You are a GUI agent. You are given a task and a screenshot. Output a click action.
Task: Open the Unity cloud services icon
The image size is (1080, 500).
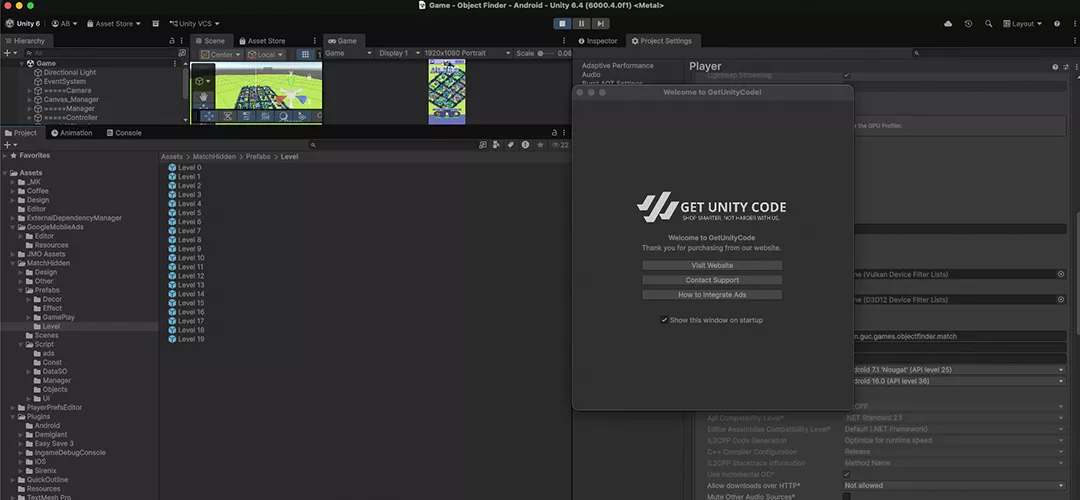[x=948, y=23]
